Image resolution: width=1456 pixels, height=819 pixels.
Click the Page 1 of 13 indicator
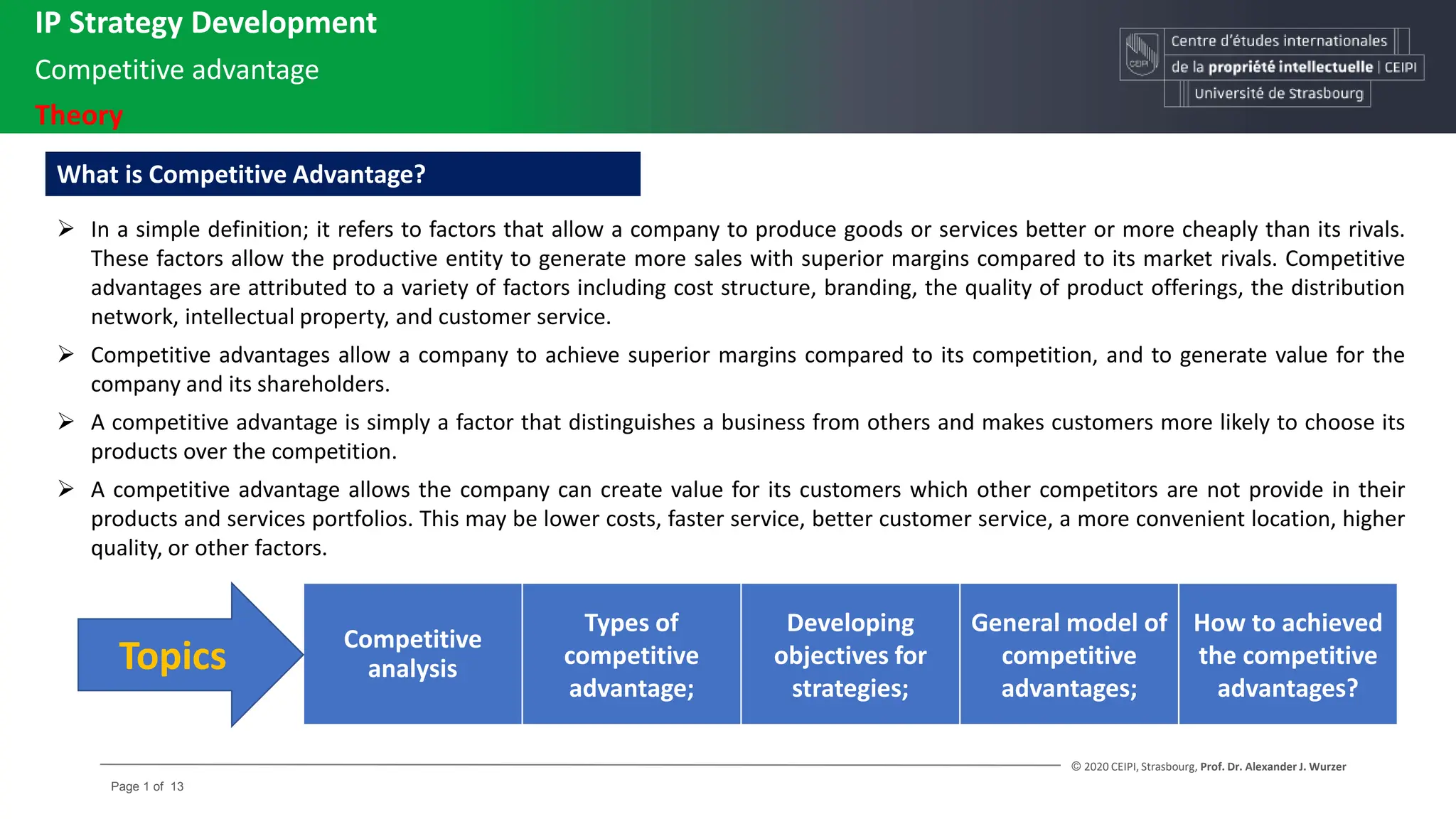(147, 786)
